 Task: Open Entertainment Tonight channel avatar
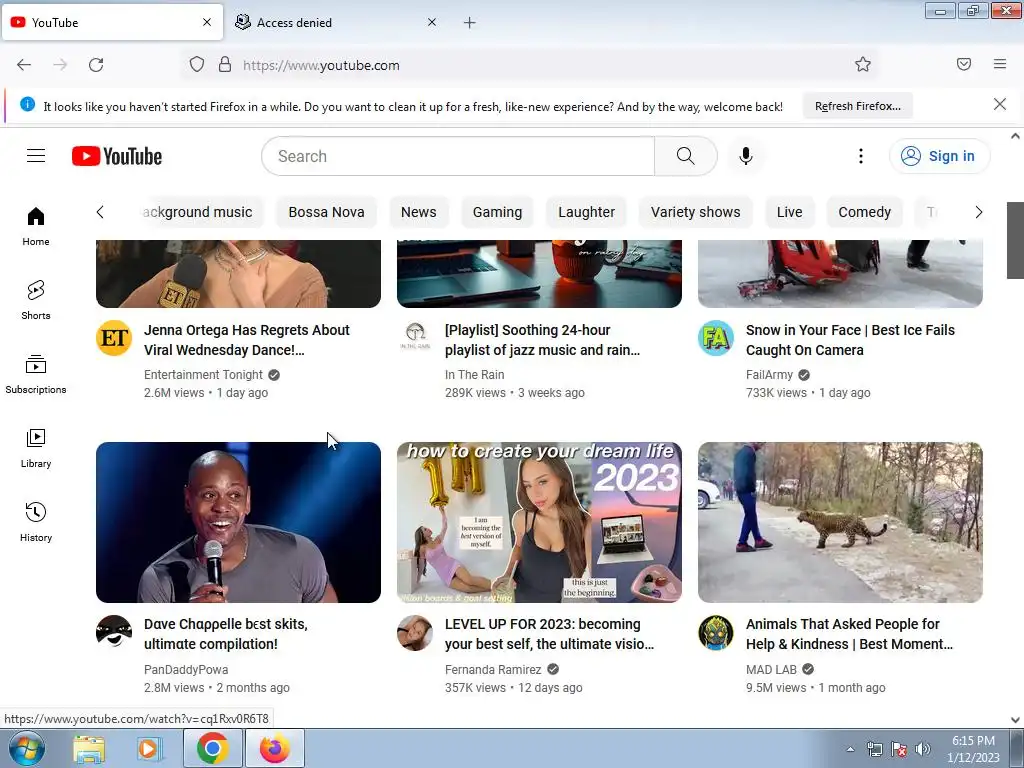point(114,338)
